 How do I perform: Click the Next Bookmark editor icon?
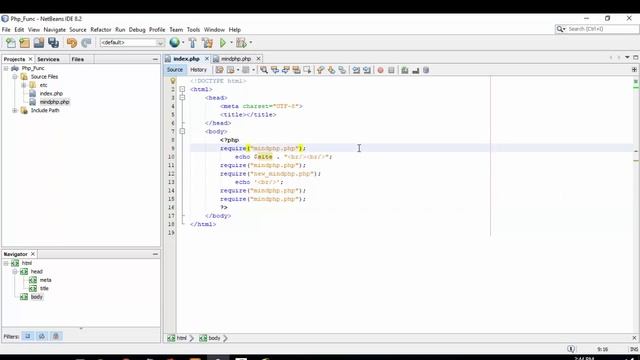pyautogui.click(x=331, y=70)
